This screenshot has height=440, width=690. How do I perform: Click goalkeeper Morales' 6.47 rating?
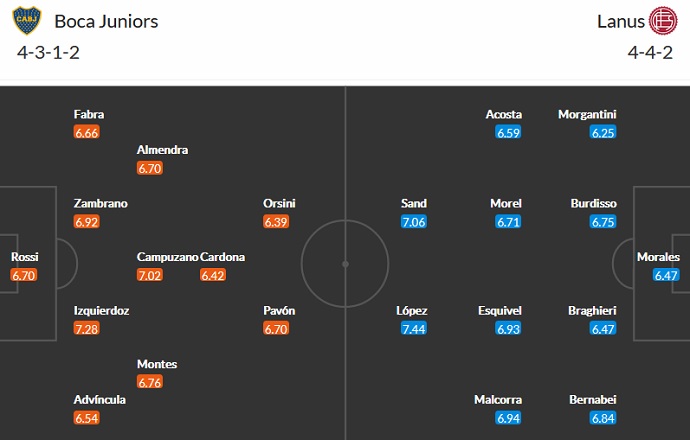point(667,275)
